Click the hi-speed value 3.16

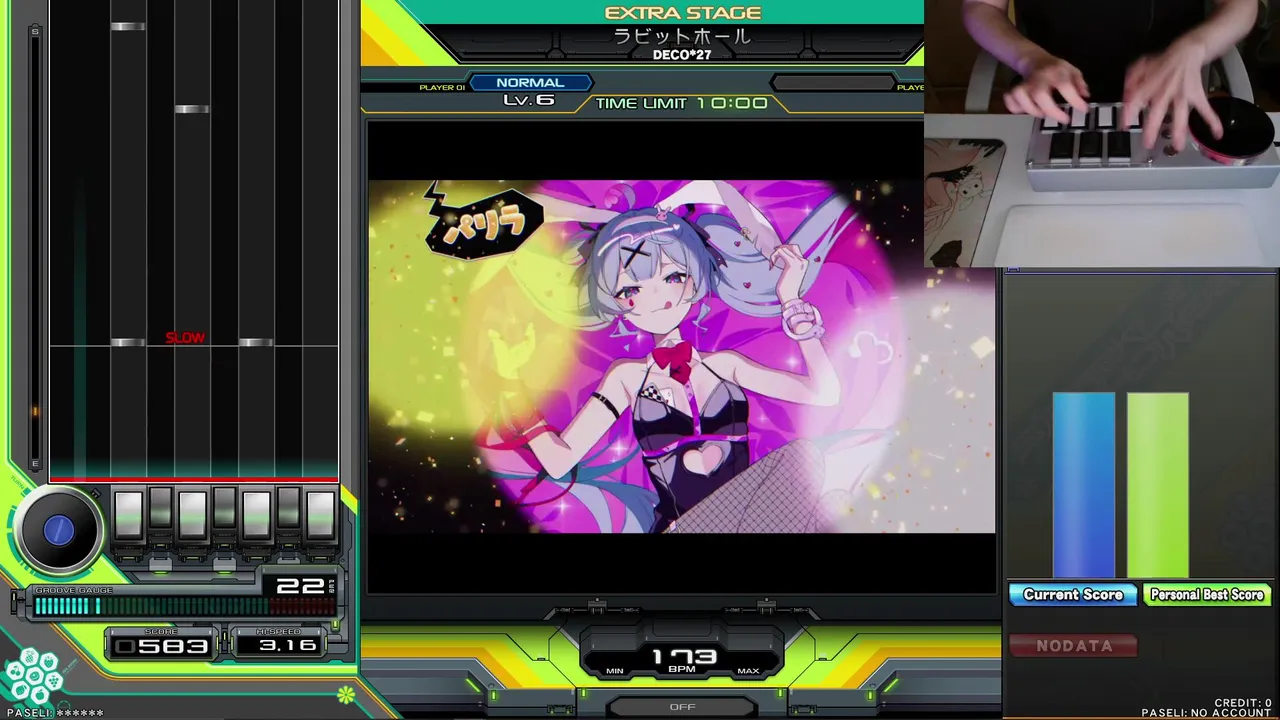288,645
